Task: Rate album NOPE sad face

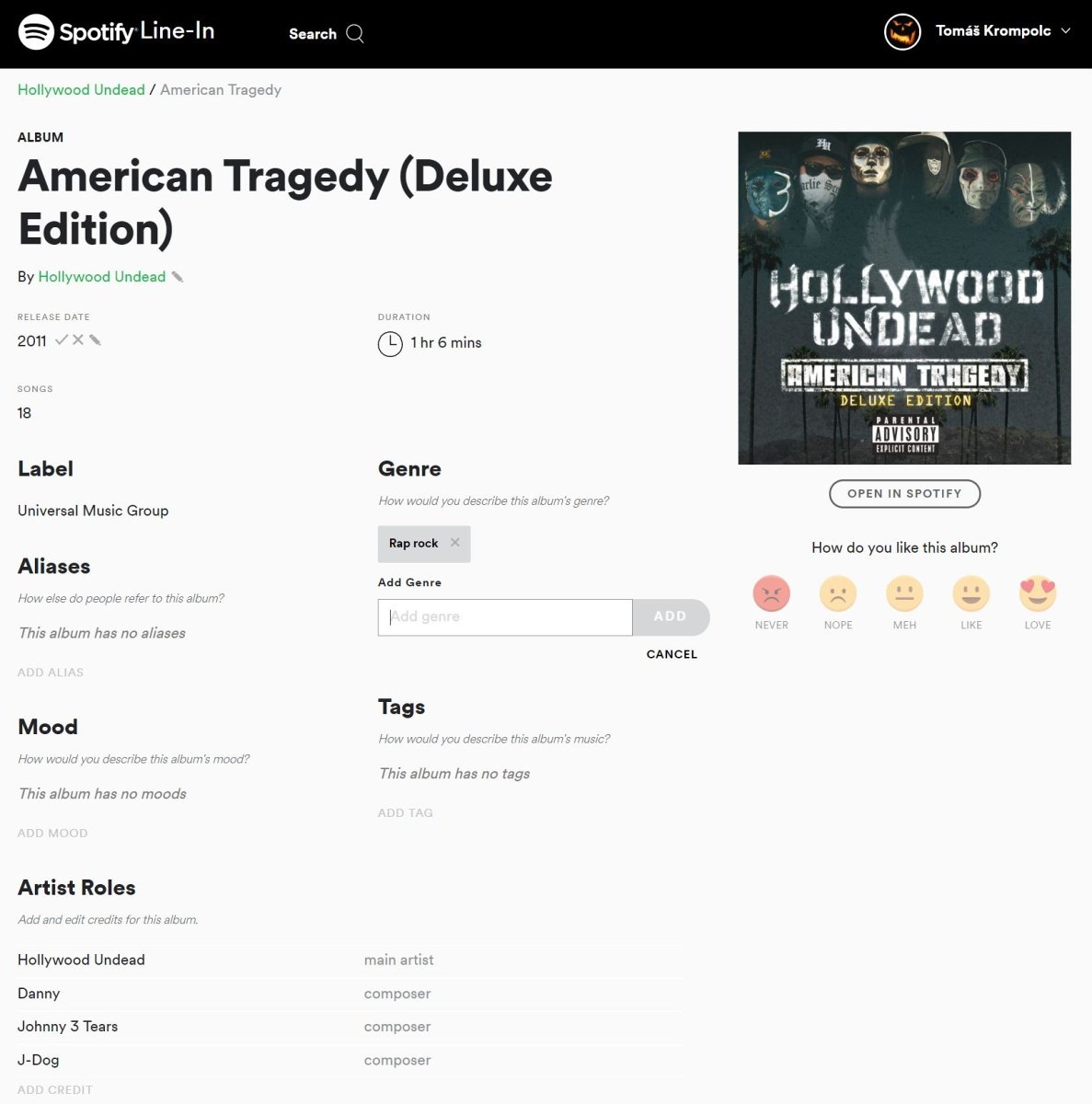Action: click(838, 594)
